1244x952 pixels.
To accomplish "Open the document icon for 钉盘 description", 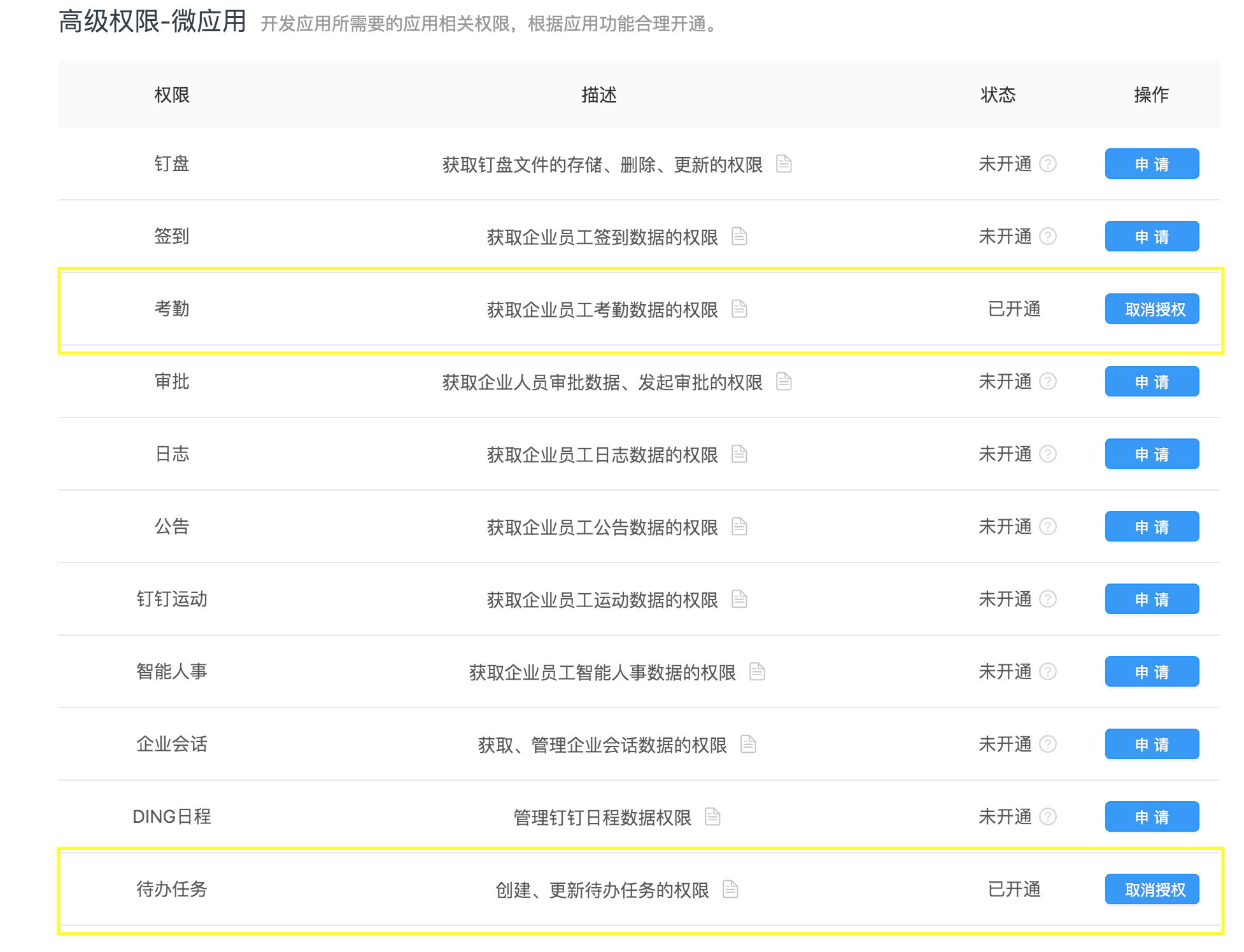I will click(784, 164).
